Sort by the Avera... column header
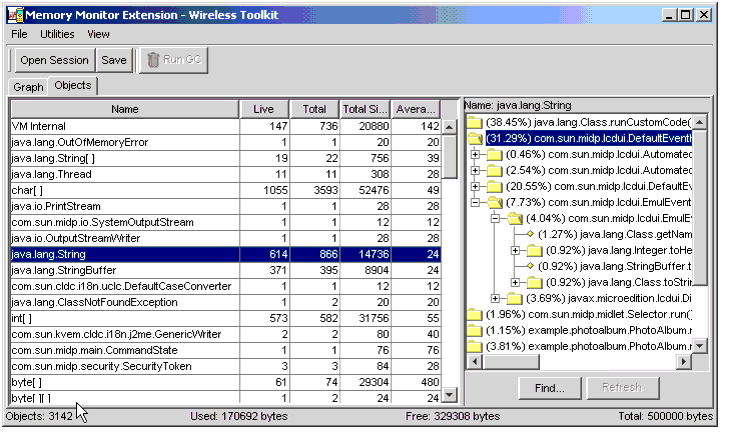The height and width of the screenshot is (432, 750). point(416,109)
